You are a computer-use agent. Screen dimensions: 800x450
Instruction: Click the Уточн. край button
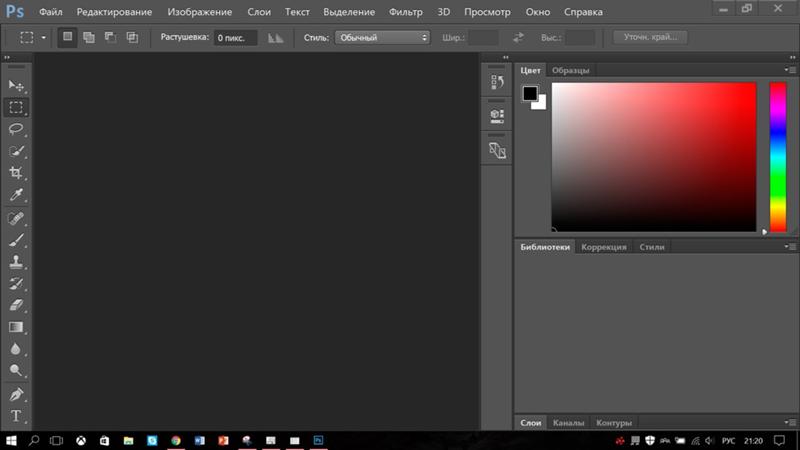[x=650, y=37]
